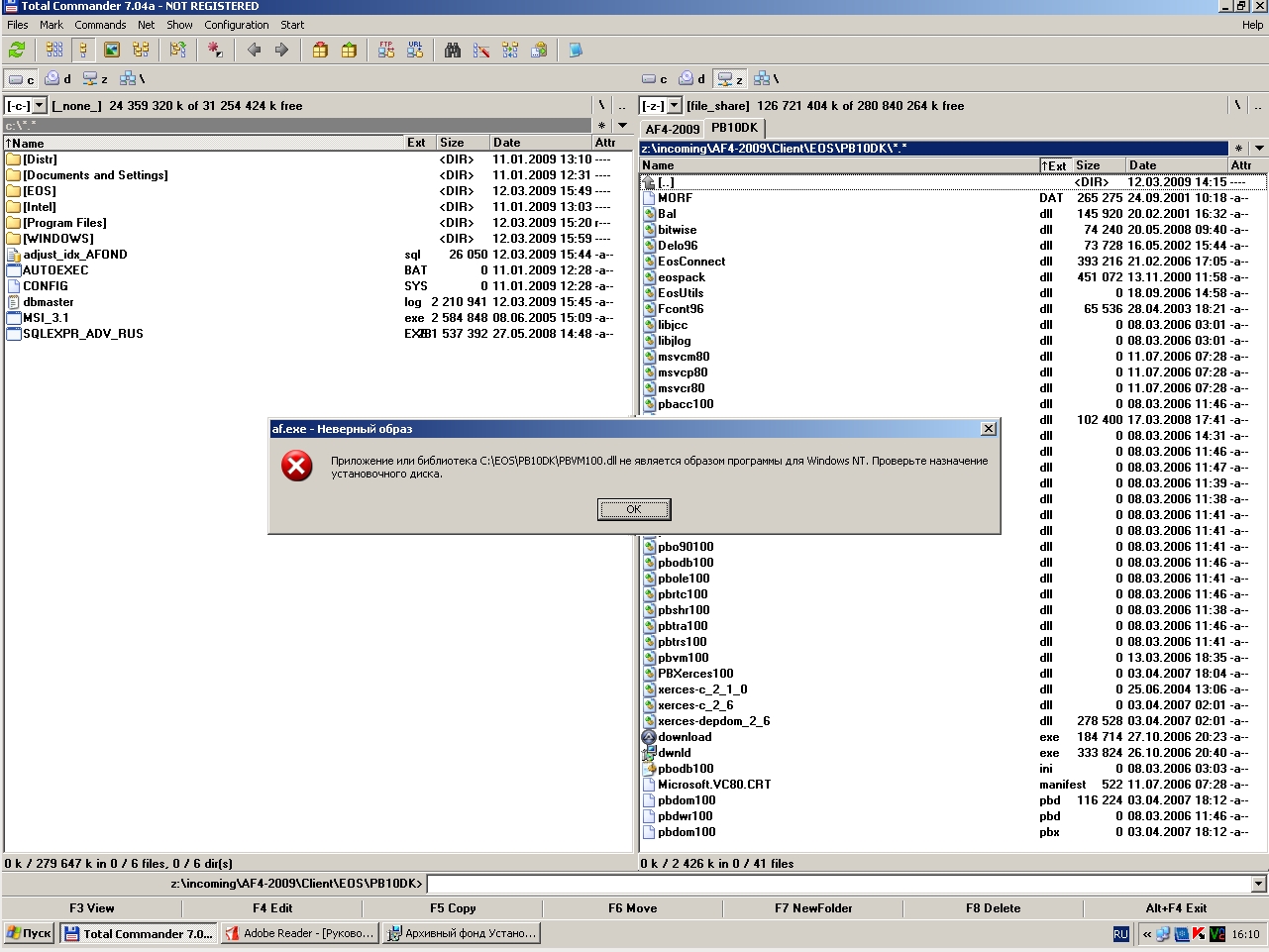Open FTP connect toolbar icon
Image resolution: width=1269 pixels, height=952 pixels.
[386, 50]
